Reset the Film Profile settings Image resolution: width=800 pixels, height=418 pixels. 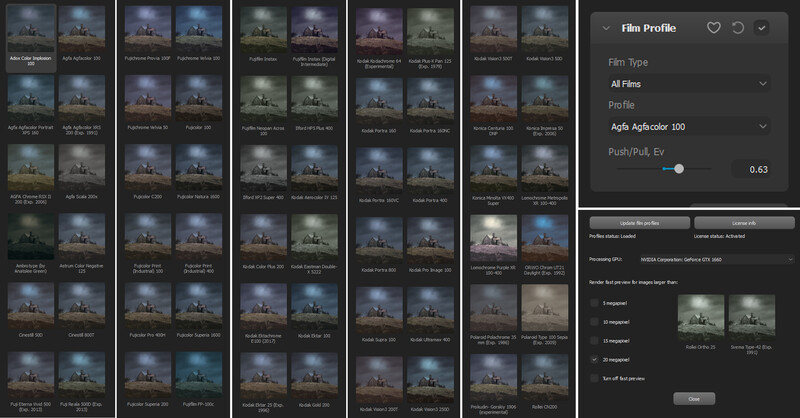pyautogui.click(x=738, y=28)
